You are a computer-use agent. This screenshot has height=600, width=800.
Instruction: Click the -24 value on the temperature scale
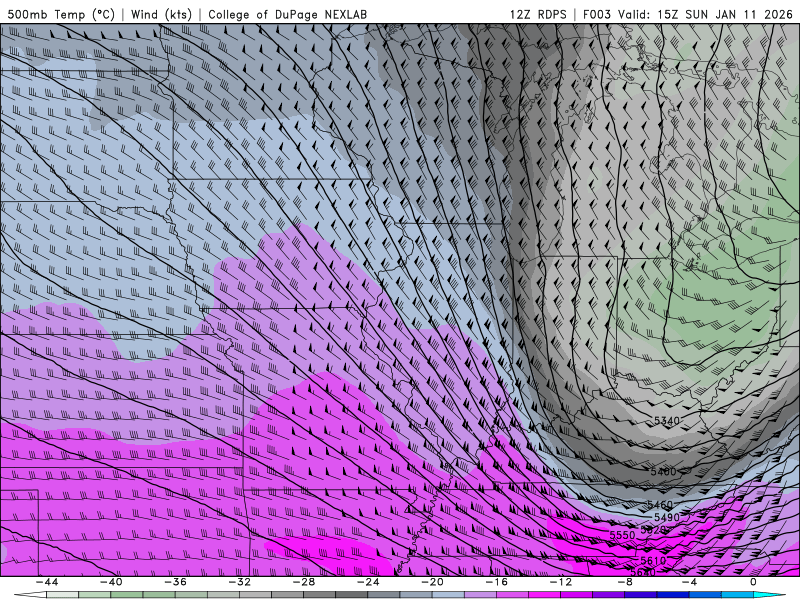click(368, 582)
